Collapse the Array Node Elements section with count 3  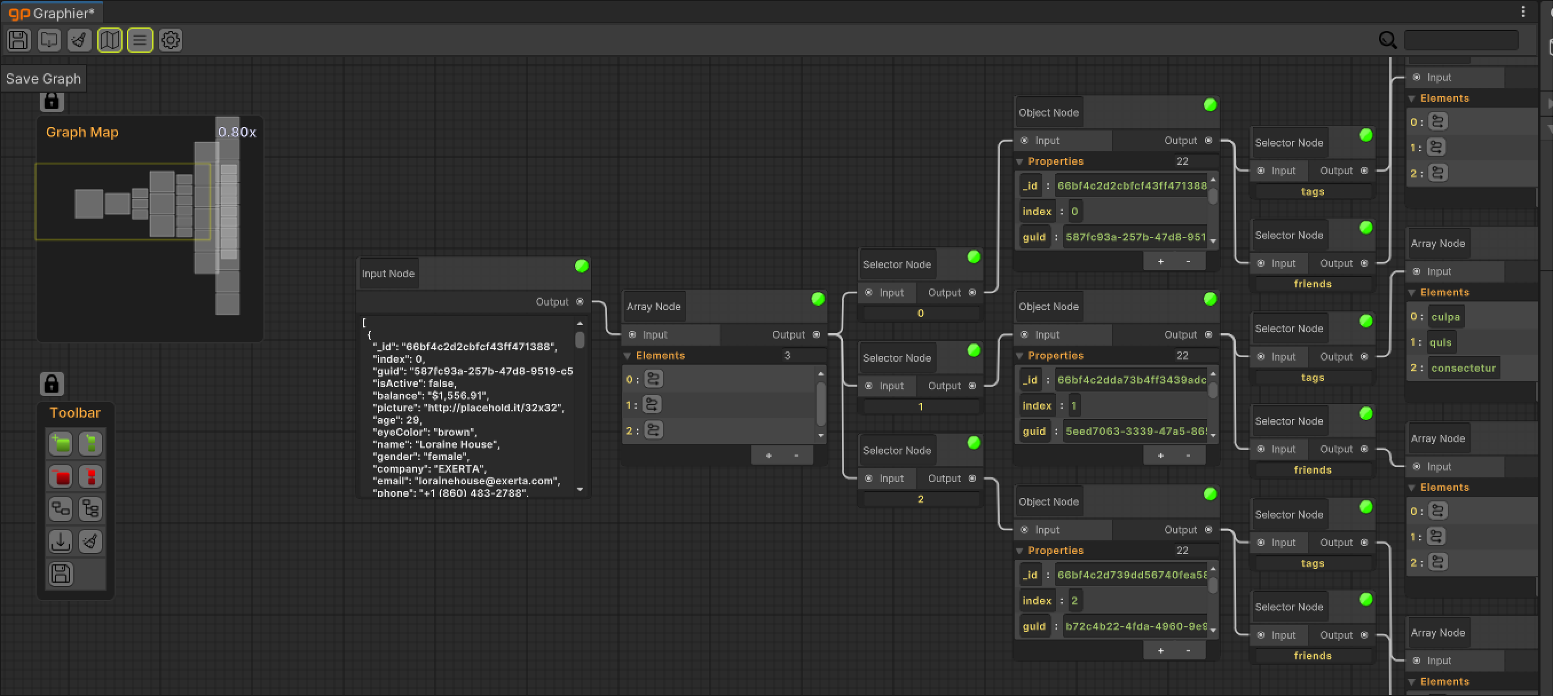(627, 356)
